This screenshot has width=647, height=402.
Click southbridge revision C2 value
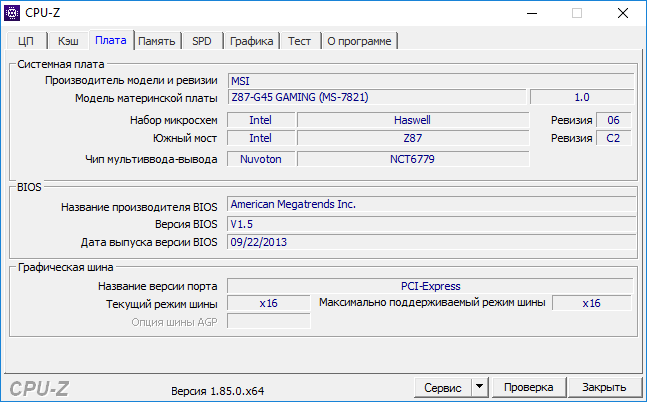tap(614, 138)
